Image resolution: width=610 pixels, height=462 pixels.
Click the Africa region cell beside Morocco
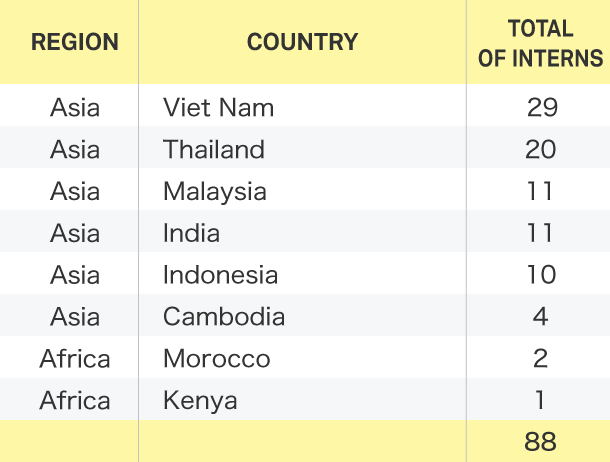pos(75,359)
